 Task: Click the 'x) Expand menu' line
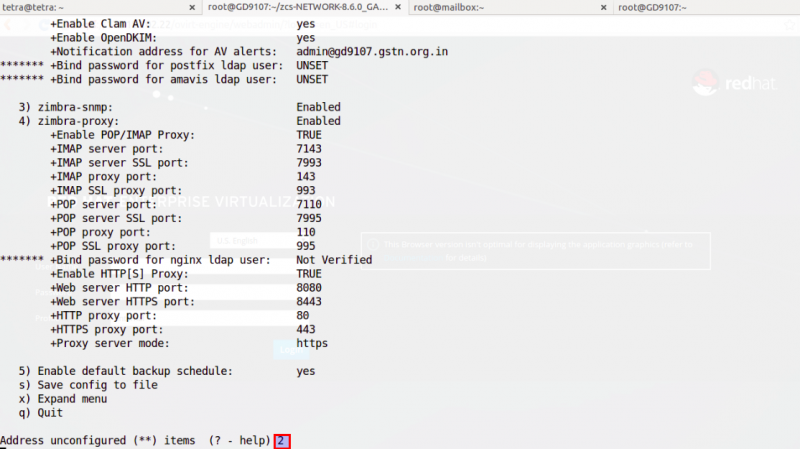pos(63,398)
